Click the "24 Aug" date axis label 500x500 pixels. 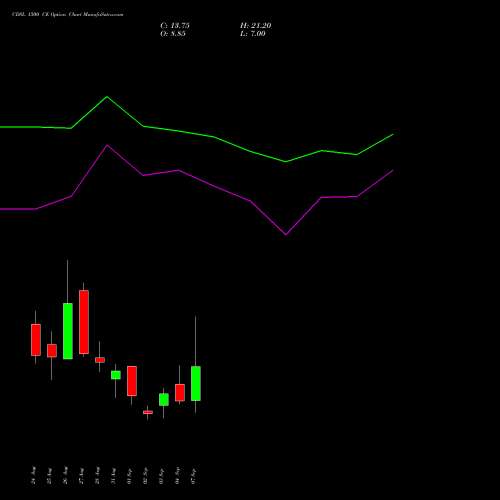click(x=34, y=476)
